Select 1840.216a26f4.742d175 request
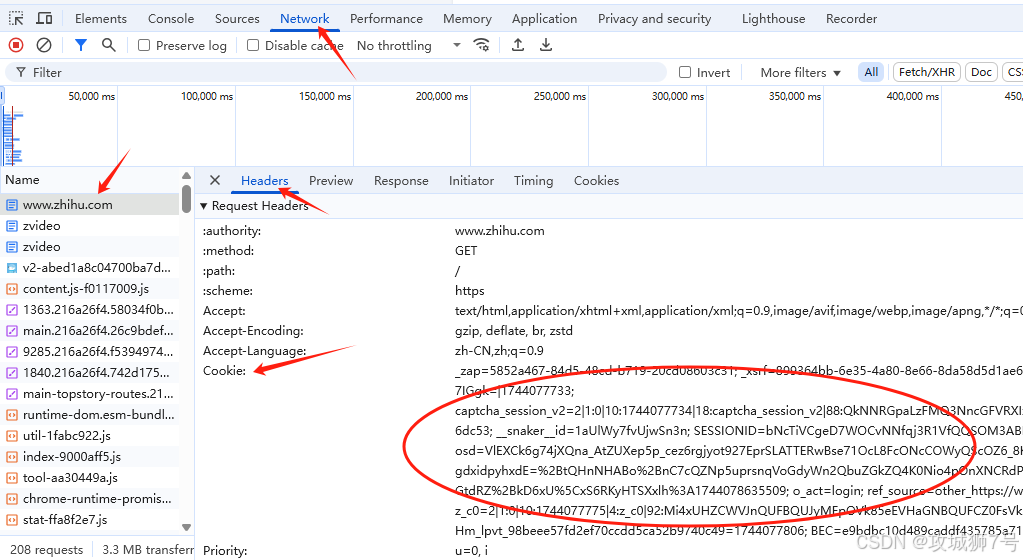The height and width of the screenshot is (560, 1023). pos(89,373)
